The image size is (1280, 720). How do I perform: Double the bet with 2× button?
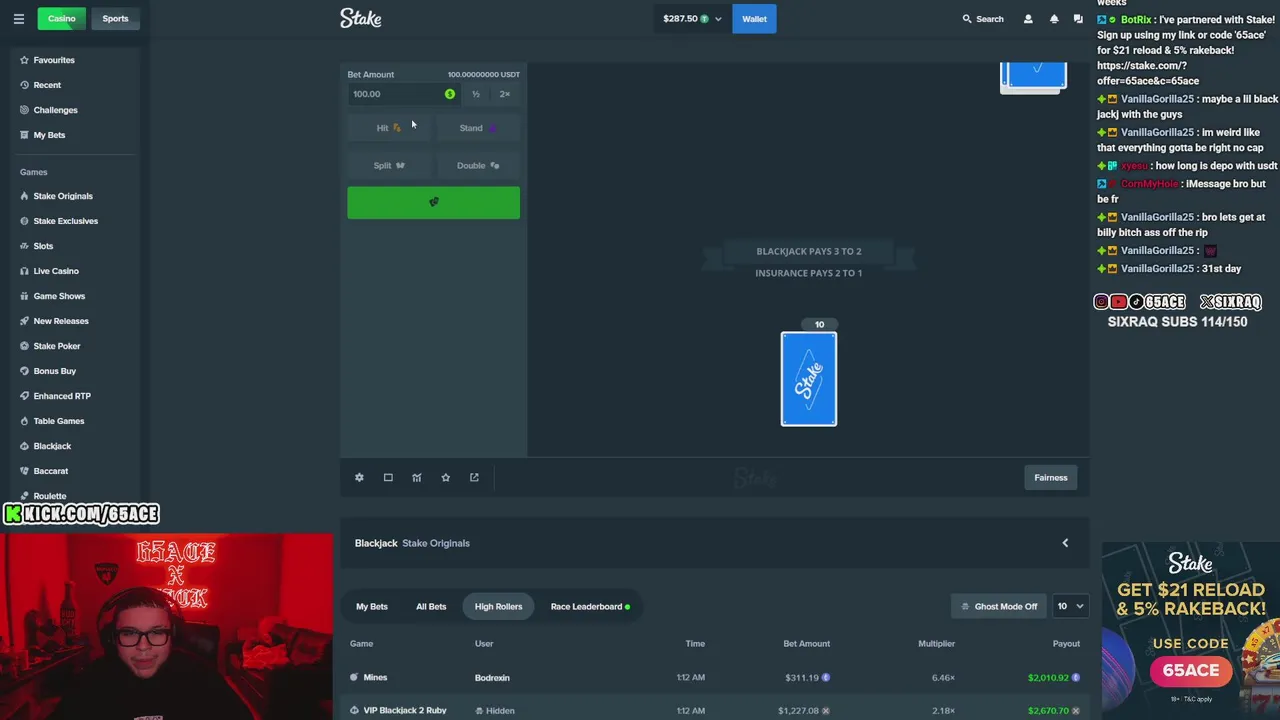(x=504, y=94)
